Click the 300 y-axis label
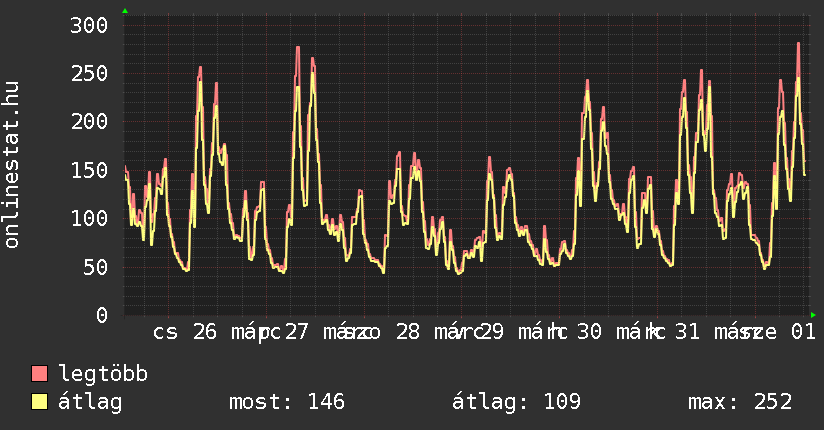Image resolution: width=824 pixels, height=430 pixels. 88,25
